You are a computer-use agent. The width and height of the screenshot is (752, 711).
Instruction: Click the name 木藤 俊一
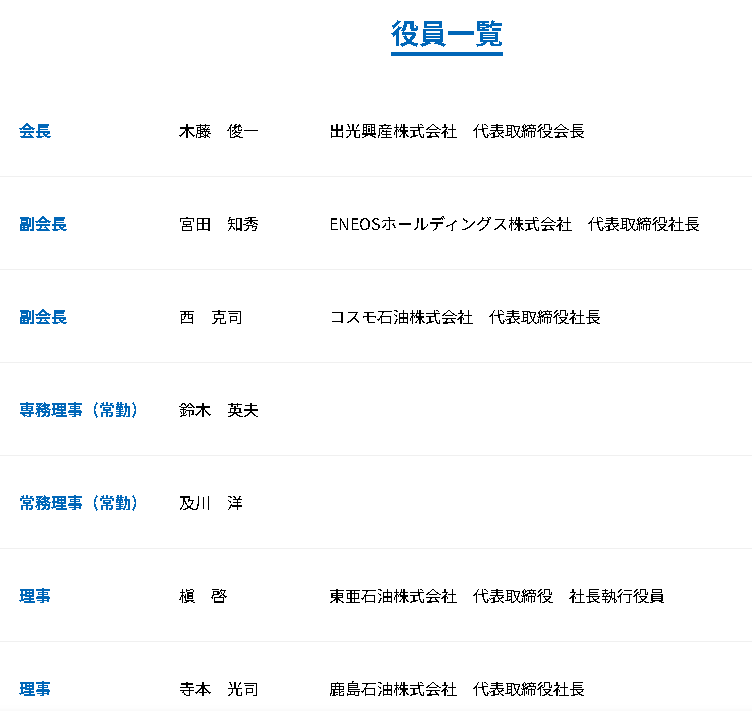point(218,131)
